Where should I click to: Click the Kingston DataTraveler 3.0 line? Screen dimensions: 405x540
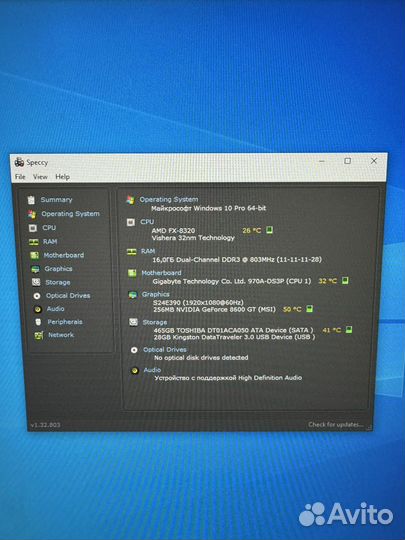[235, 337]
